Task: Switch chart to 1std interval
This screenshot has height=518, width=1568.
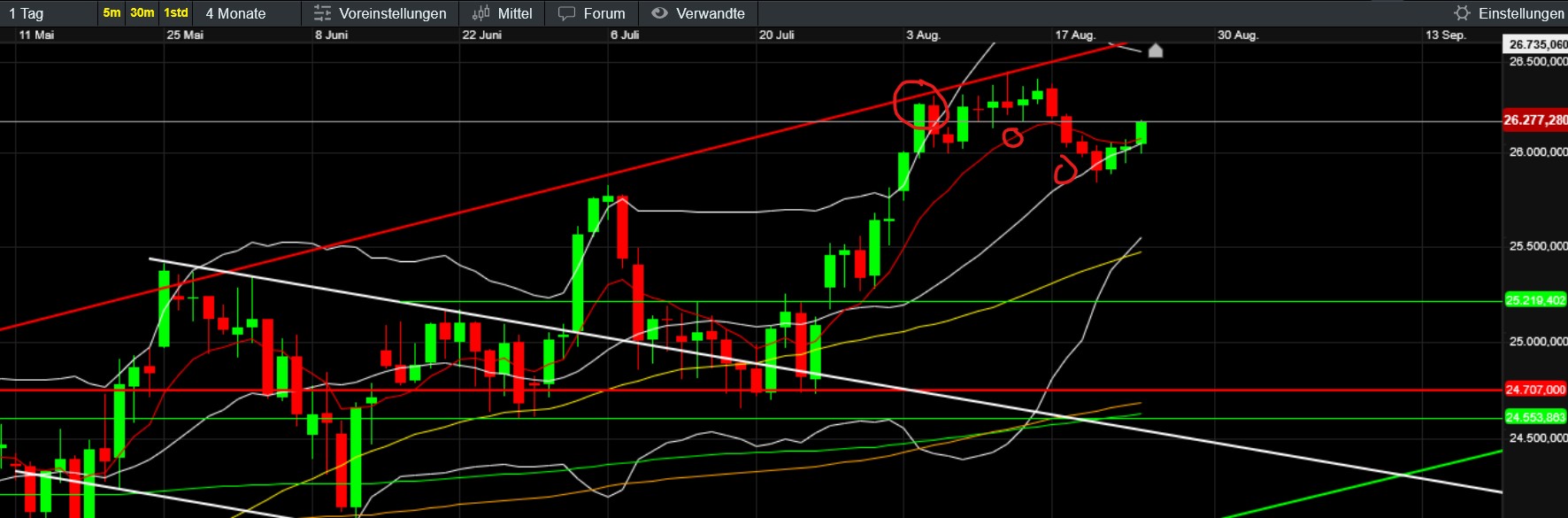Action: [x=176, y=12]
